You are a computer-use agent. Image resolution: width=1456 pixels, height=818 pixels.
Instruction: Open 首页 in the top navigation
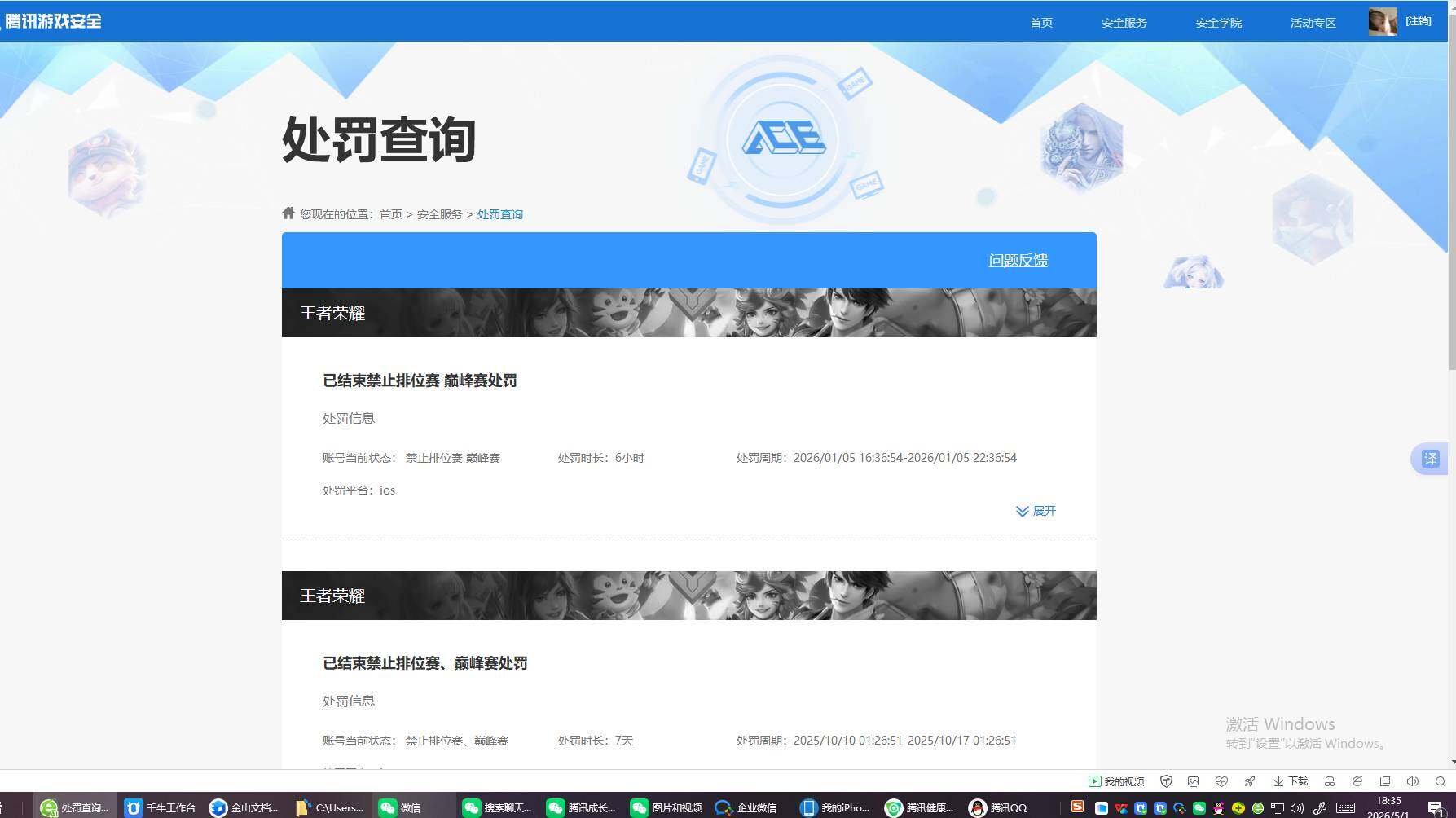point(1041,23)
